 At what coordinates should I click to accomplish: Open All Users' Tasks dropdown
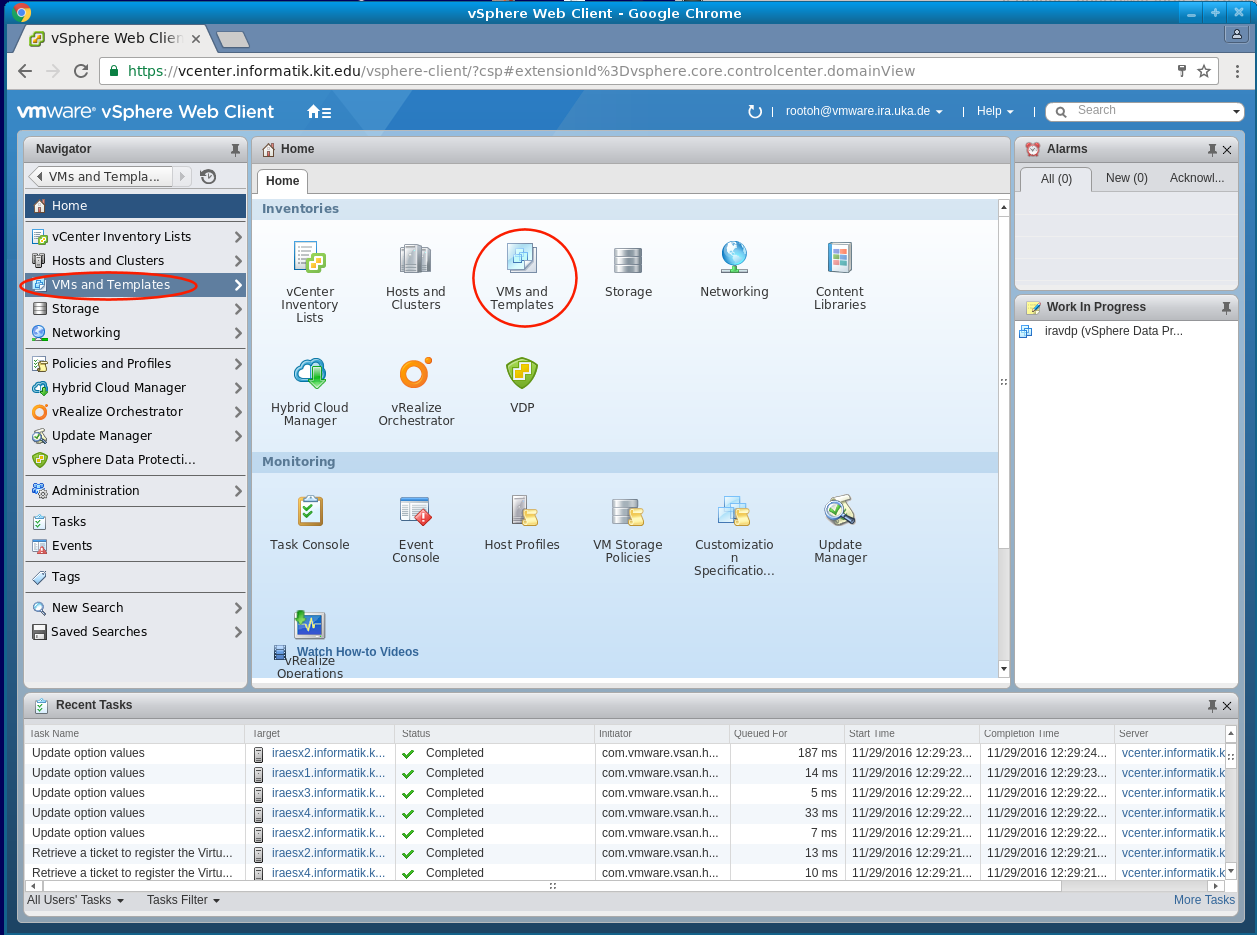pos(76,900)
